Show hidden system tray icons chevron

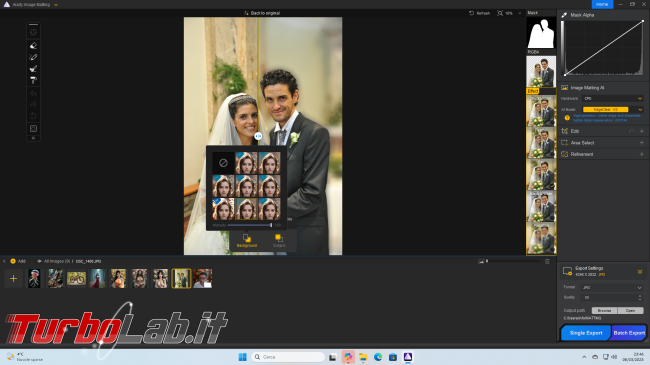pyautogui.click(x=584, y=357)
